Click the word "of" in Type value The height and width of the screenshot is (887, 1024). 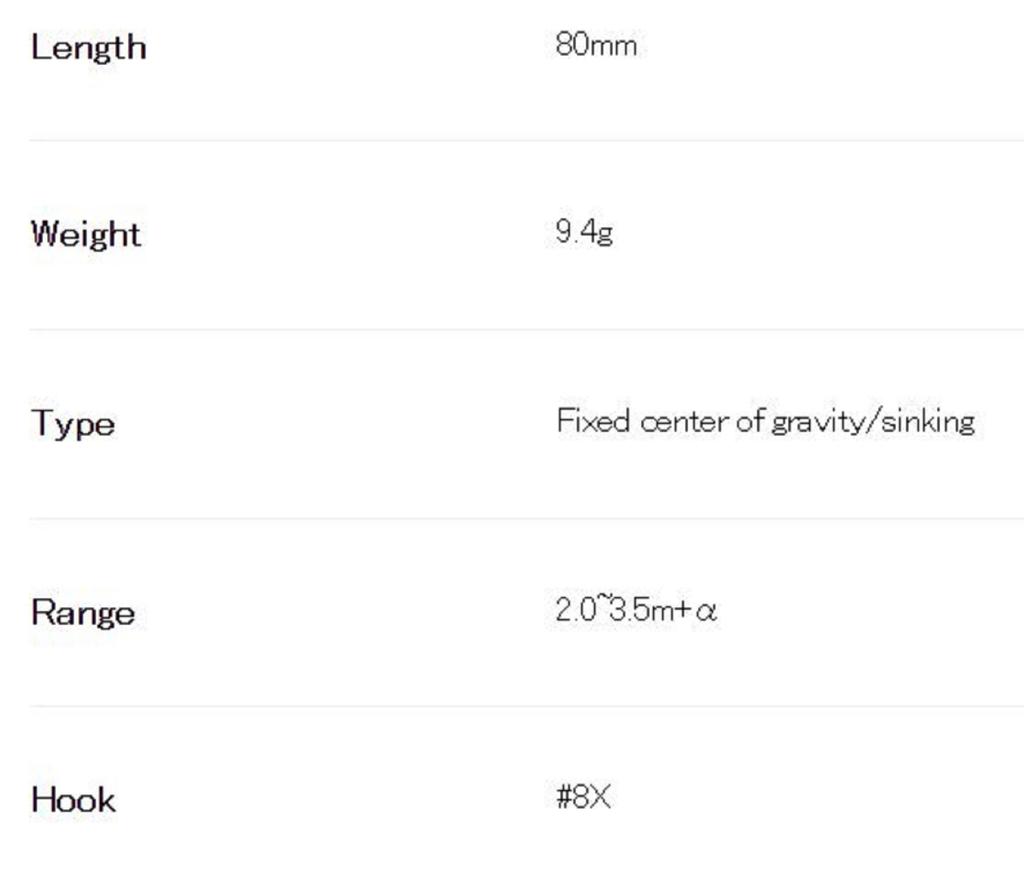pos(750,422)
